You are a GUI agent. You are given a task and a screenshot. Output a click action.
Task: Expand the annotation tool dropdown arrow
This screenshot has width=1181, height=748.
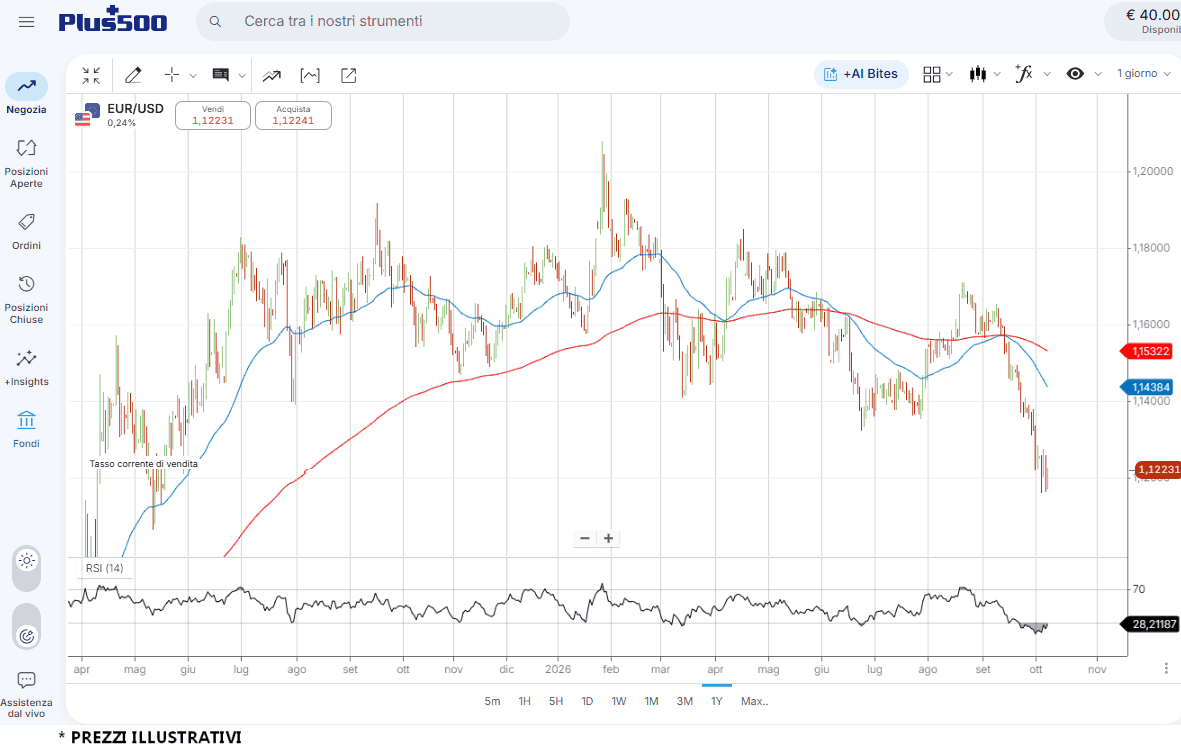click(x=242, y=75)
